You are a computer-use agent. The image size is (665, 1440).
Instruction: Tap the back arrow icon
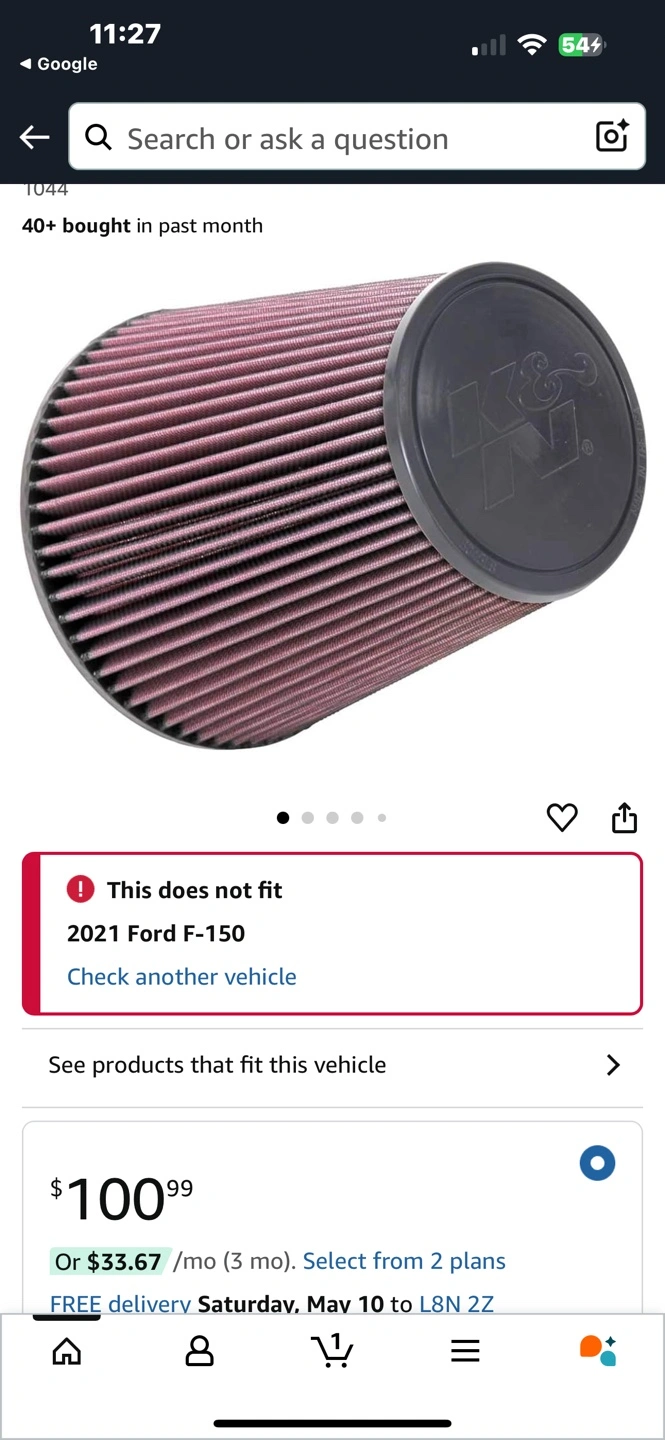[x=35, y=138]
